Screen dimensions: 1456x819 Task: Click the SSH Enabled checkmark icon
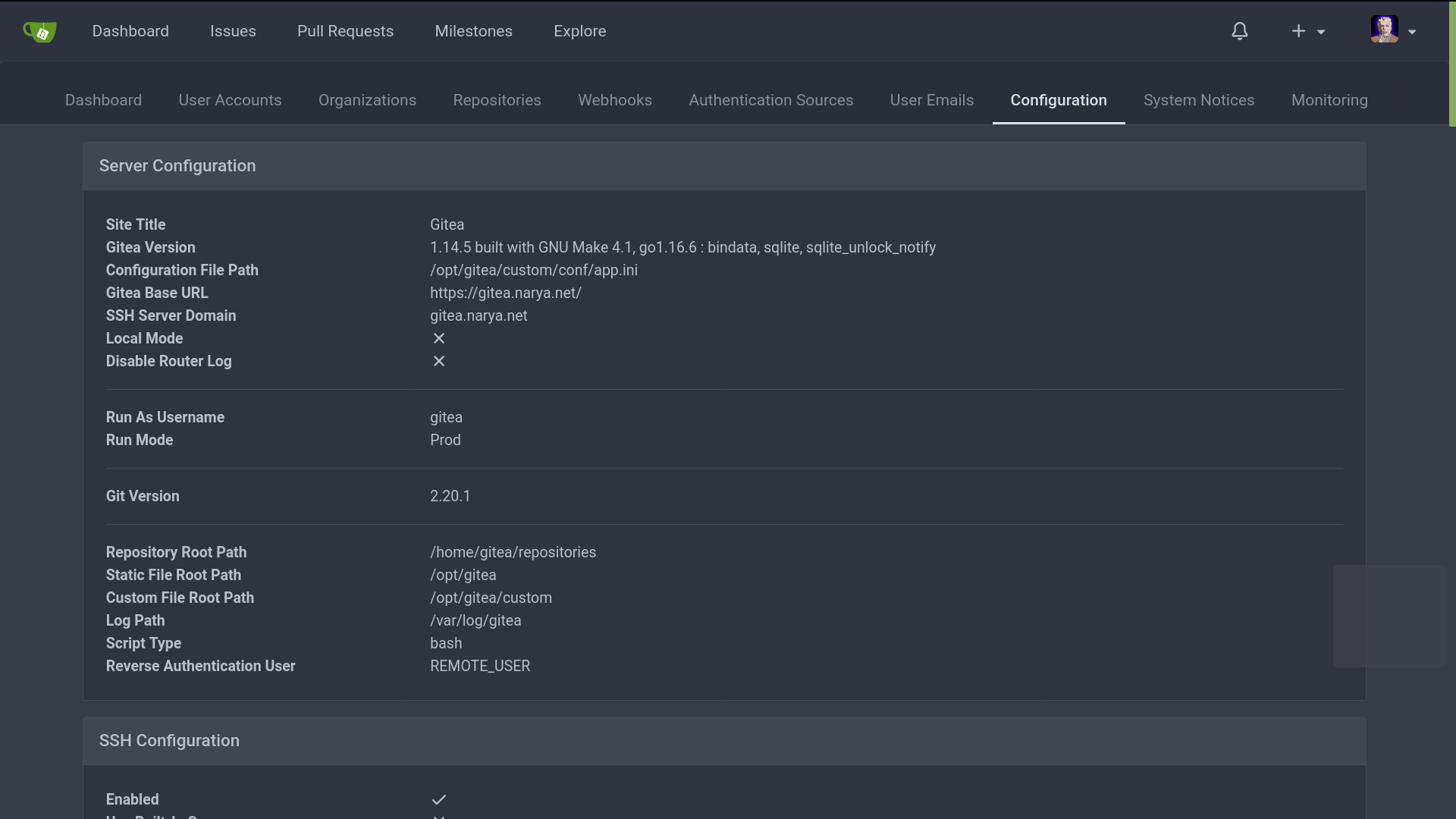click(x=438, y=799)
